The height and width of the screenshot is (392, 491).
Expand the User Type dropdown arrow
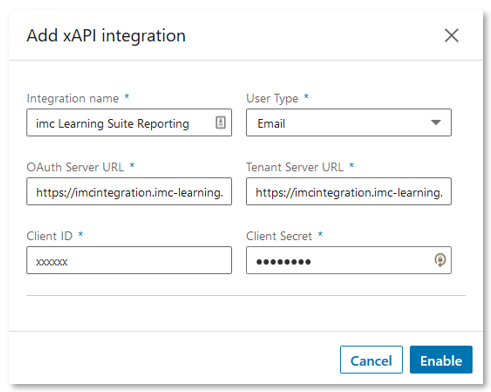click(436, 122)
